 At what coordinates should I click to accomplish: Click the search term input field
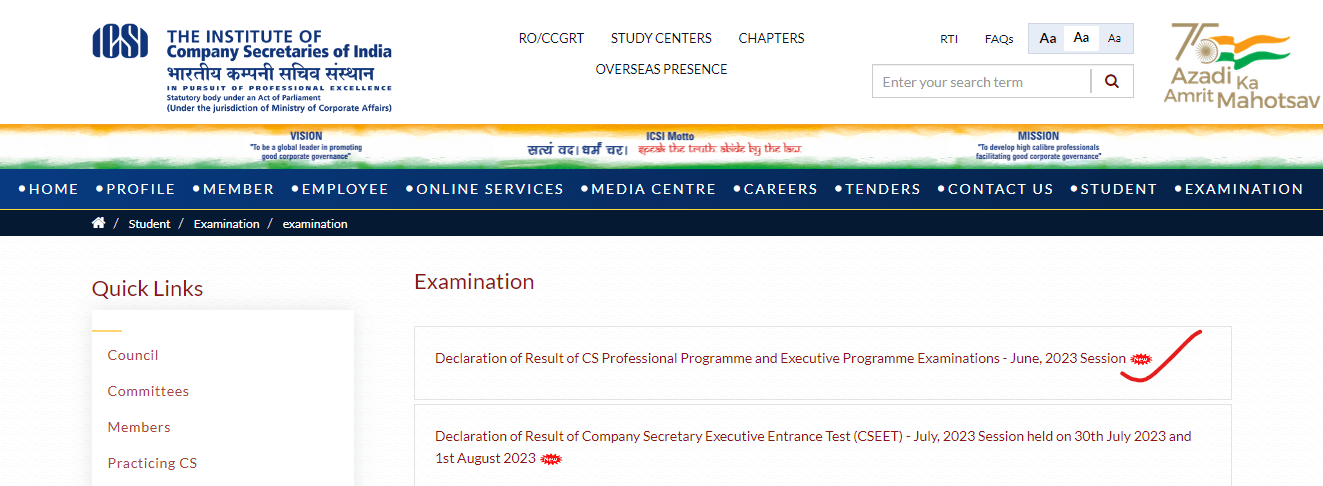[981, 82]
